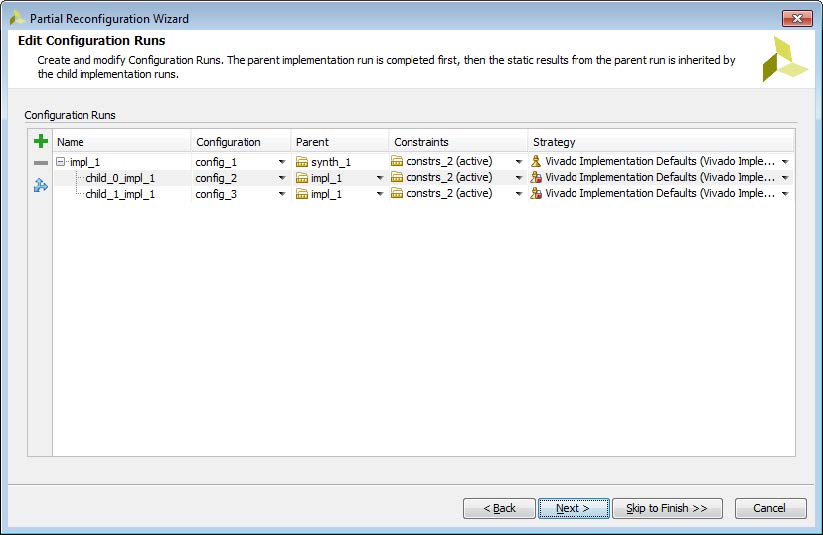
Task: Click the constraints folder icon in child_0_impl_1 row
Action: (397, 177)
